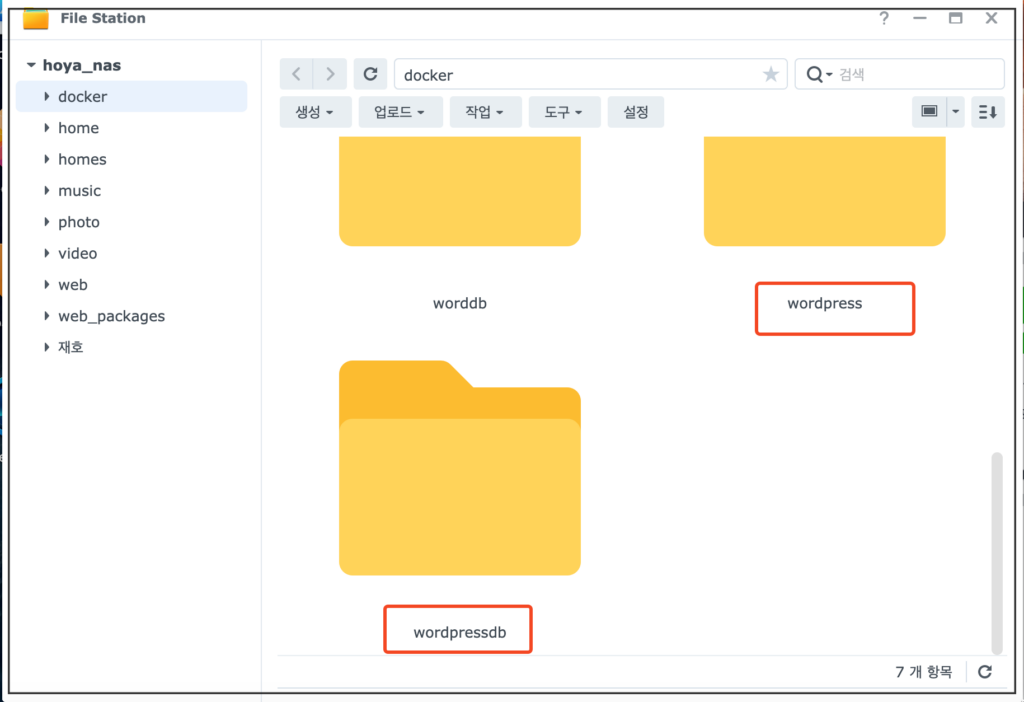Click the File Station folder app icon
Screen dimensions: 1024x702
[35, 18]
